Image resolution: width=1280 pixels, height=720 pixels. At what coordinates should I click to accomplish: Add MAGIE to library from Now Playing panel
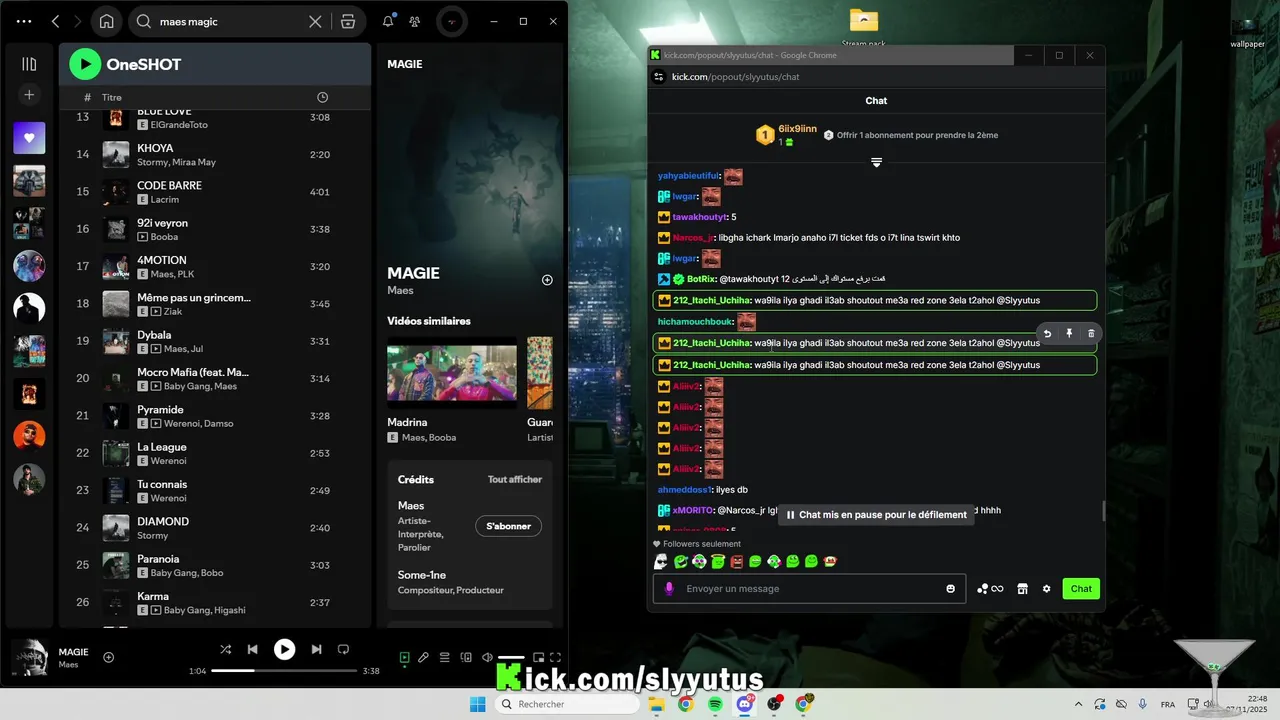(x=547, y=280)
